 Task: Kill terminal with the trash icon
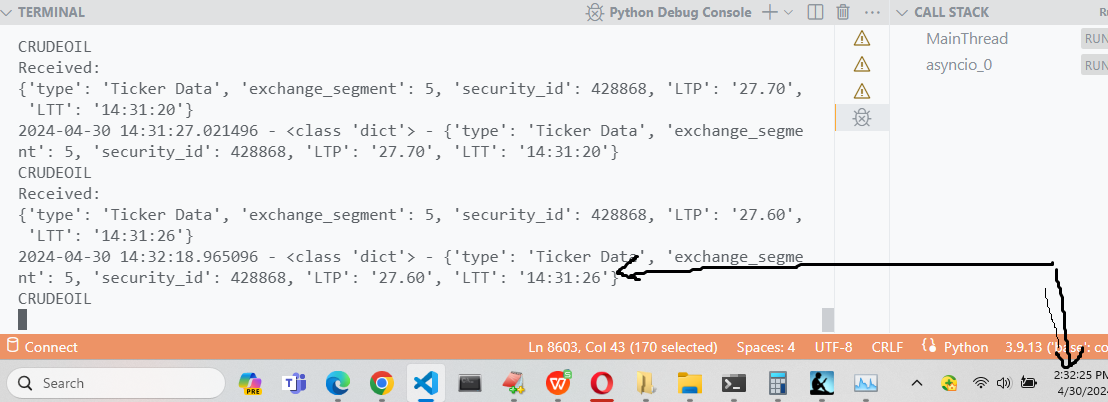pos(843,12)
